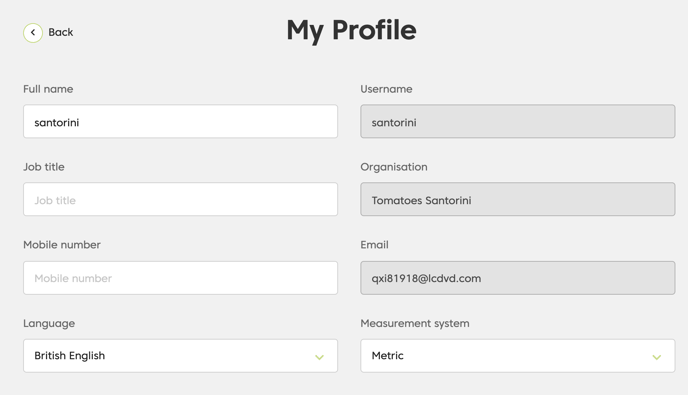Screen dimensions: 688x395
Task: Click the Job title label above field
Action: pos(44,167)
